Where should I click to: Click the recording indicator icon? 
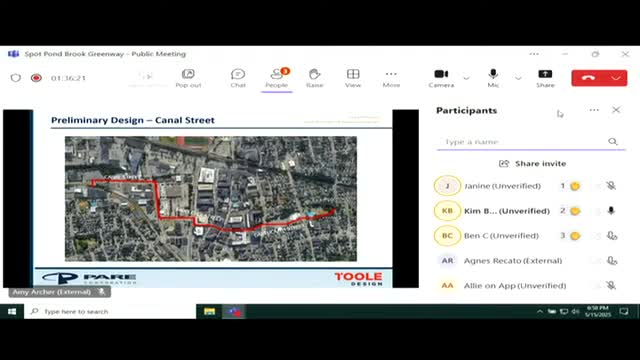(x=36, y=78)
